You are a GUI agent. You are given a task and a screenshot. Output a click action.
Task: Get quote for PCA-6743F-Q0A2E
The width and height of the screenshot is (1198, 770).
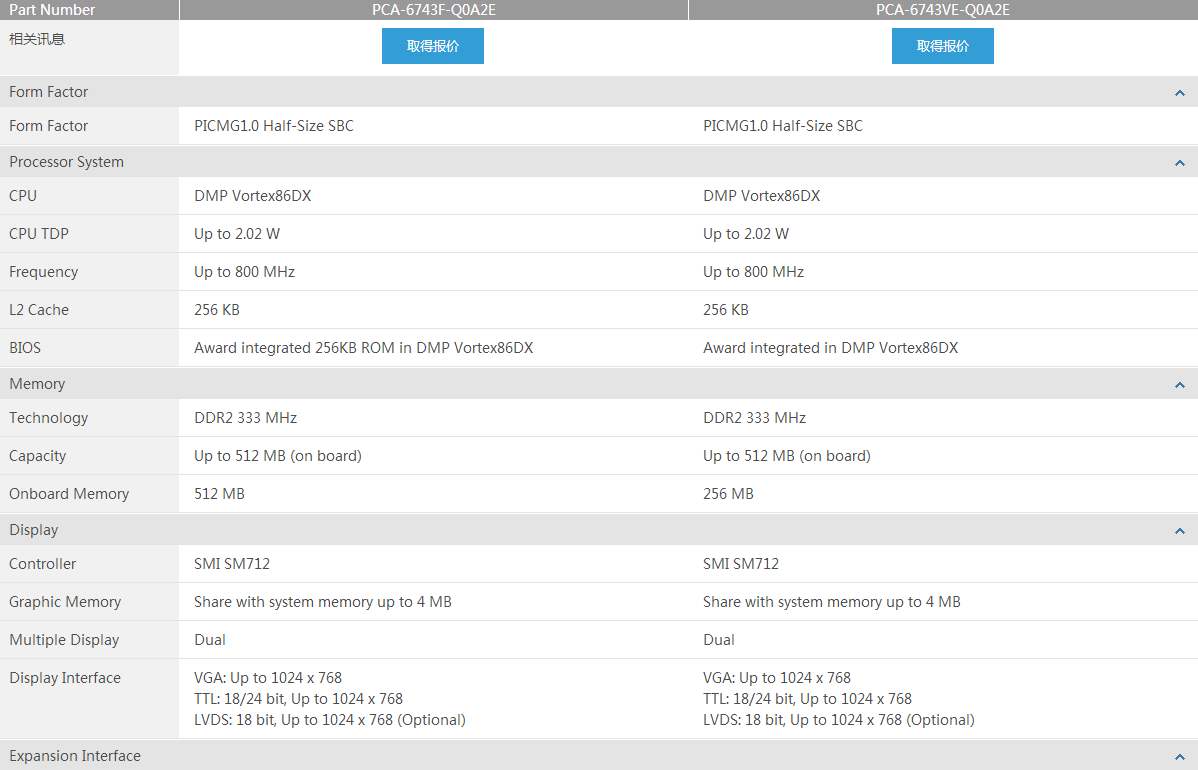[432, 46]
